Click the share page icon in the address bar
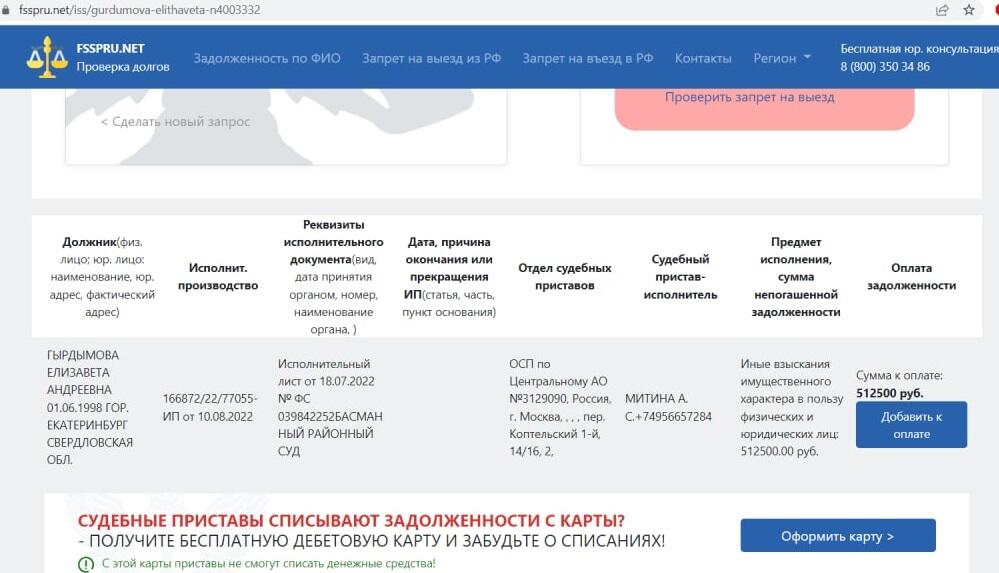The width and height of the screenshot is (999, 573). (942, 10)
